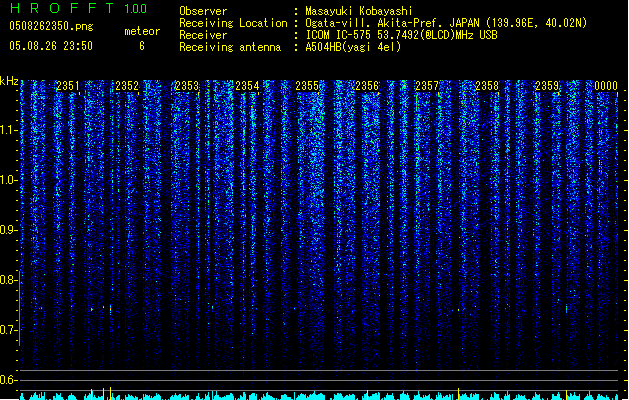Click the 0.9 kHz axis tick label
This screenshot has width=629, height=400.
coord(7,230)
